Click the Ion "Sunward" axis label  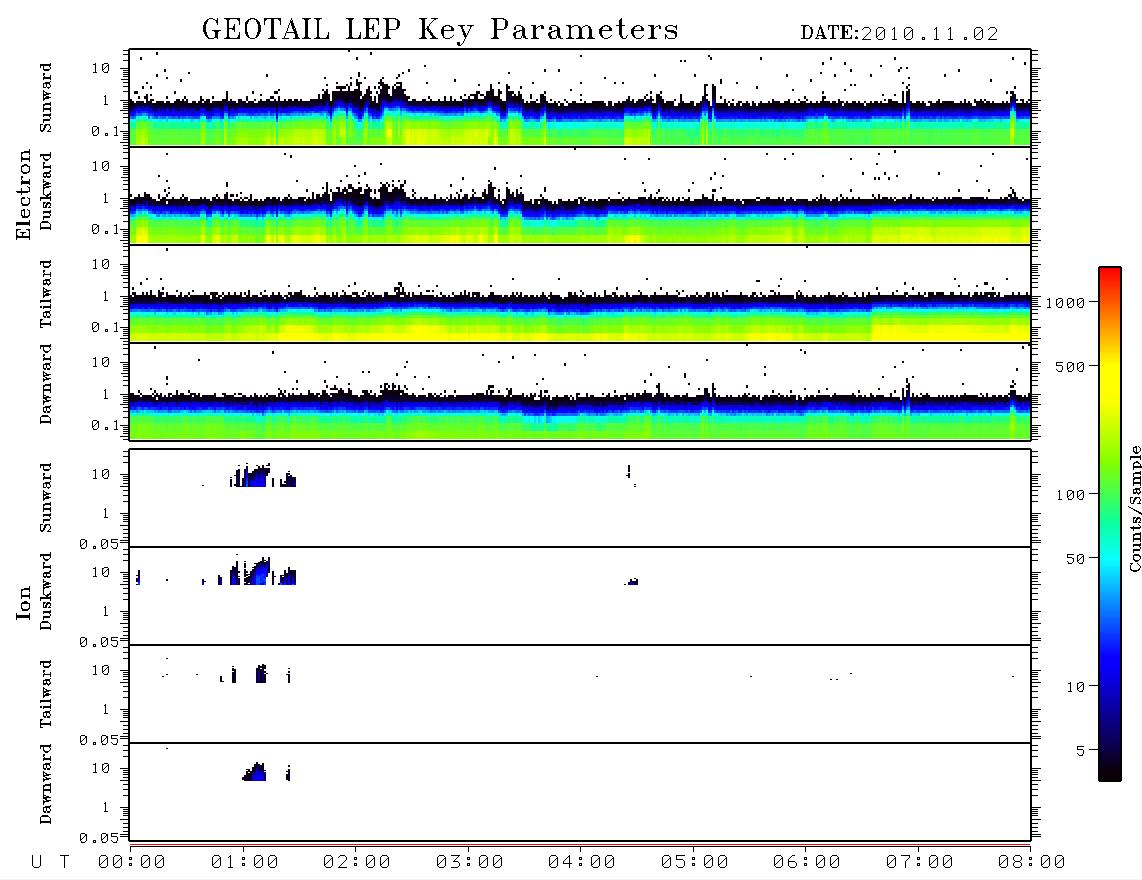tap(46, 497)
